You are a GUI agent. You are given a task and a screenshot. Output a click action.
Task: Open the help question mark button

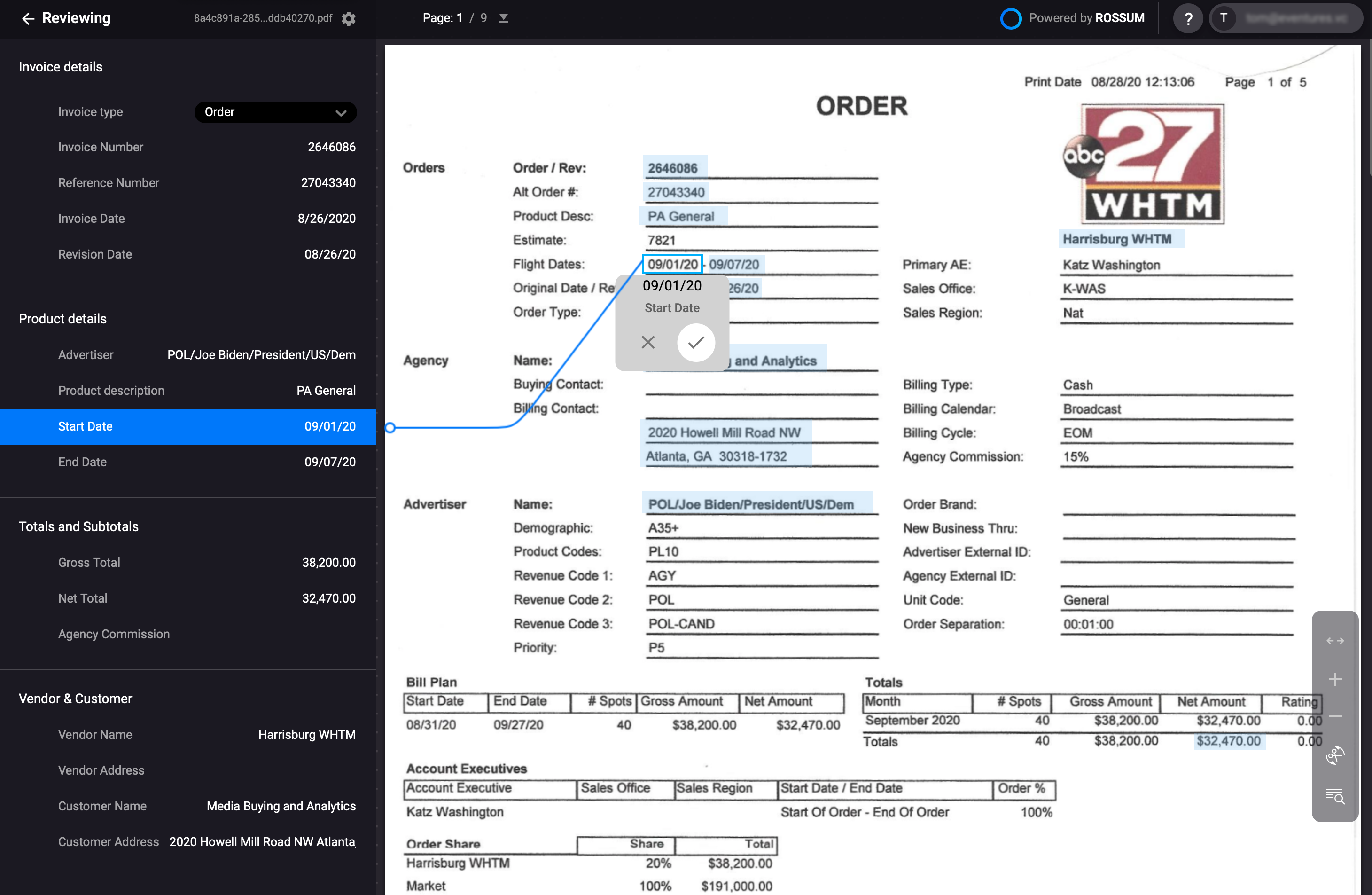(x=1187, y=18)
